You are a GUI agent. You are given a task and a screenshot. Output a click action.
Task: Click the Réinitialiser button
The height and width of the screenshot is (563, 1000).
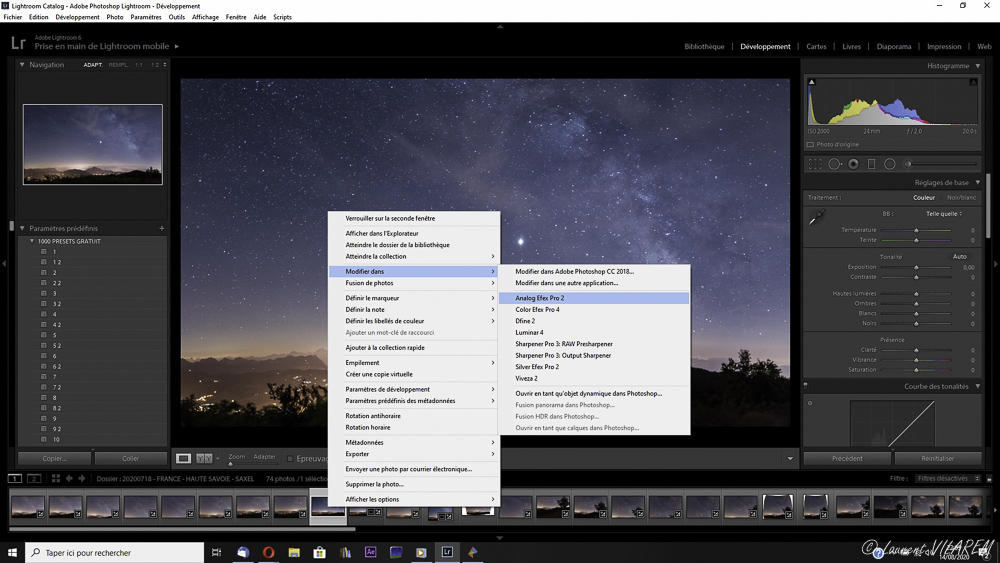(937, 459)
